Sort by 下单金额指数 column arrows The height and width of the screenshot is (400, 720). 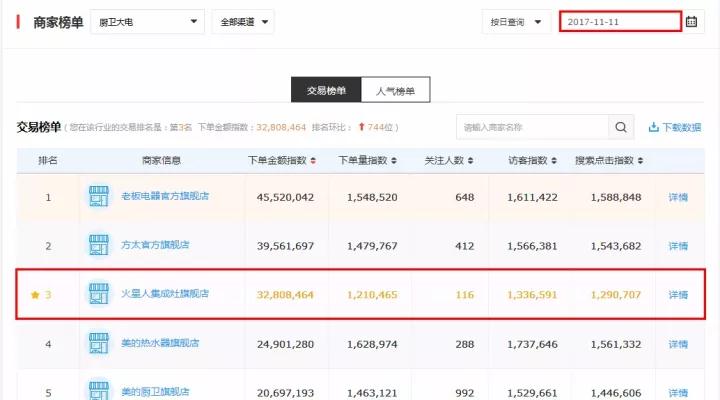(x=313, y=161)
